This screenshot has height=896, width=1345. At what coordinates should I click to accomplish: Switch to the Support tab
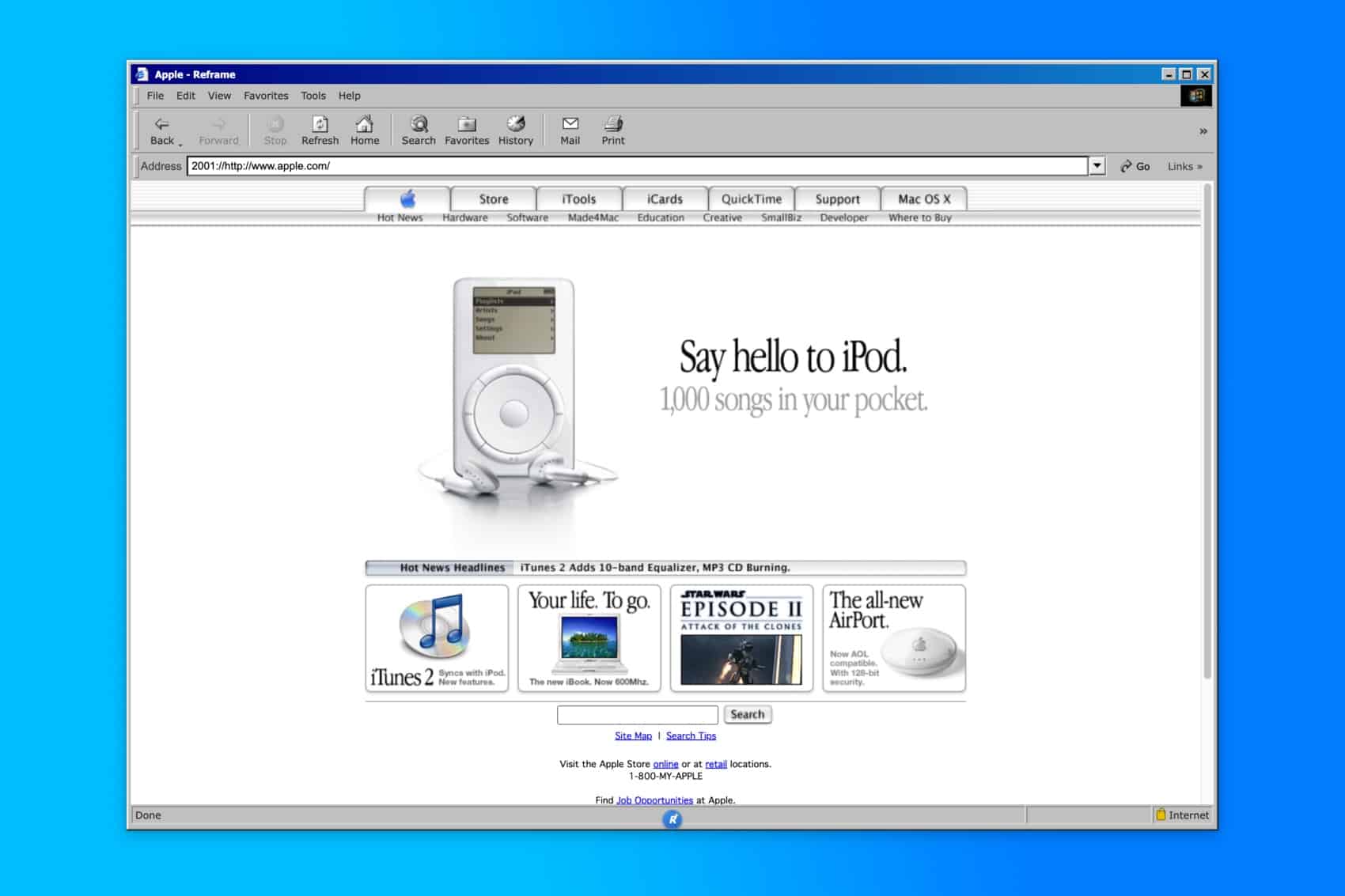point(837,198)
